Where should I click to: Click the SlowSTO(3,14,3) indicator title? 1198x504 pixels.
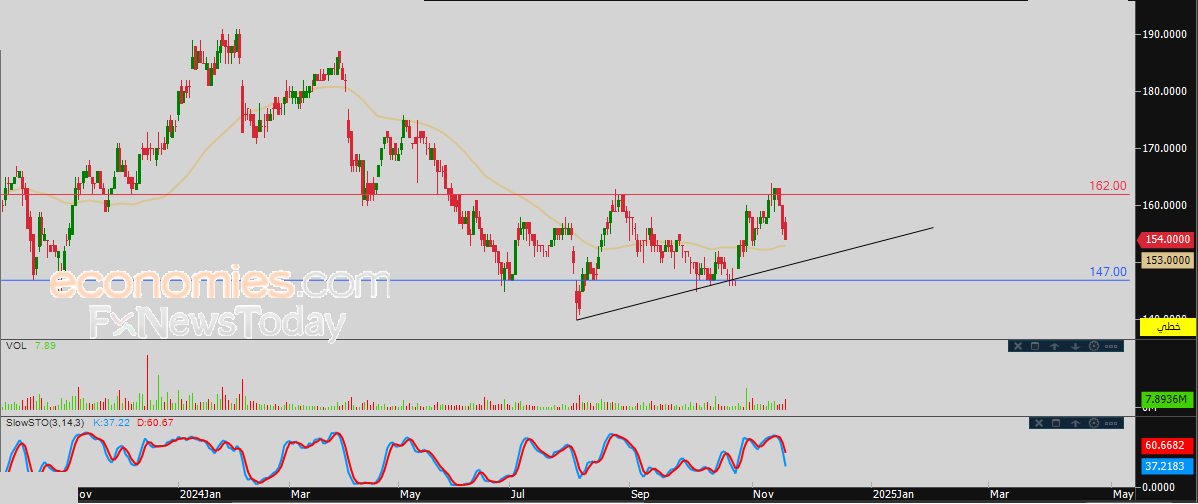pyautogui.click(x=46, y=422)
